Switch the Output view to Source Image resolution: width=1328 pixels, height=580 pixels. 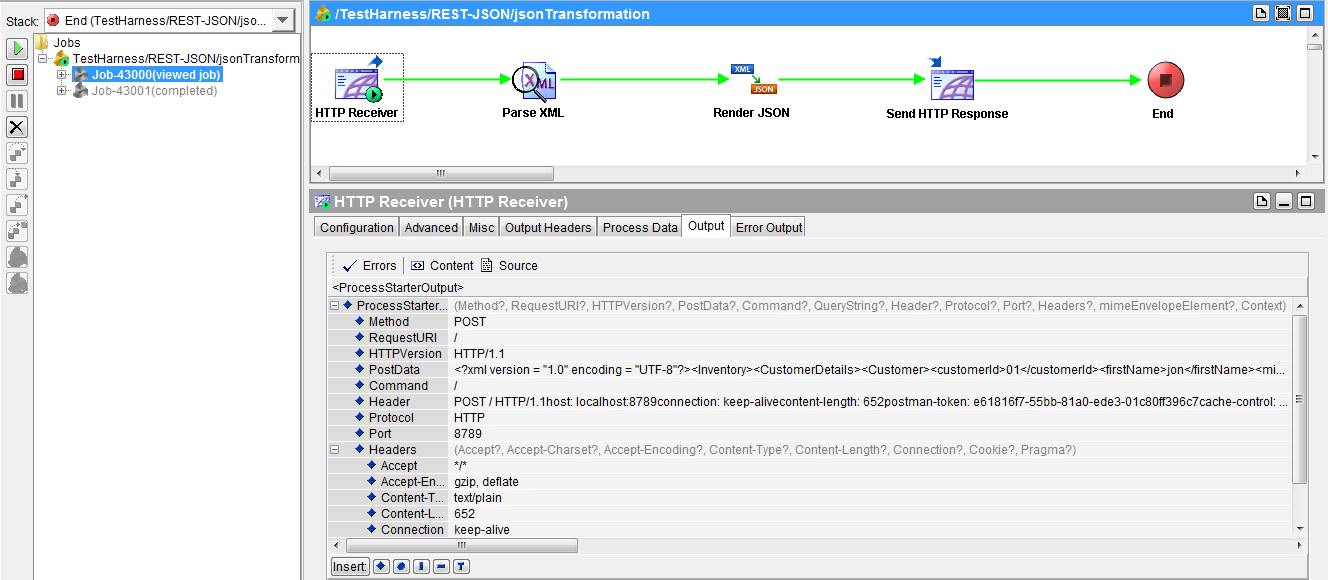pos(509,265)
